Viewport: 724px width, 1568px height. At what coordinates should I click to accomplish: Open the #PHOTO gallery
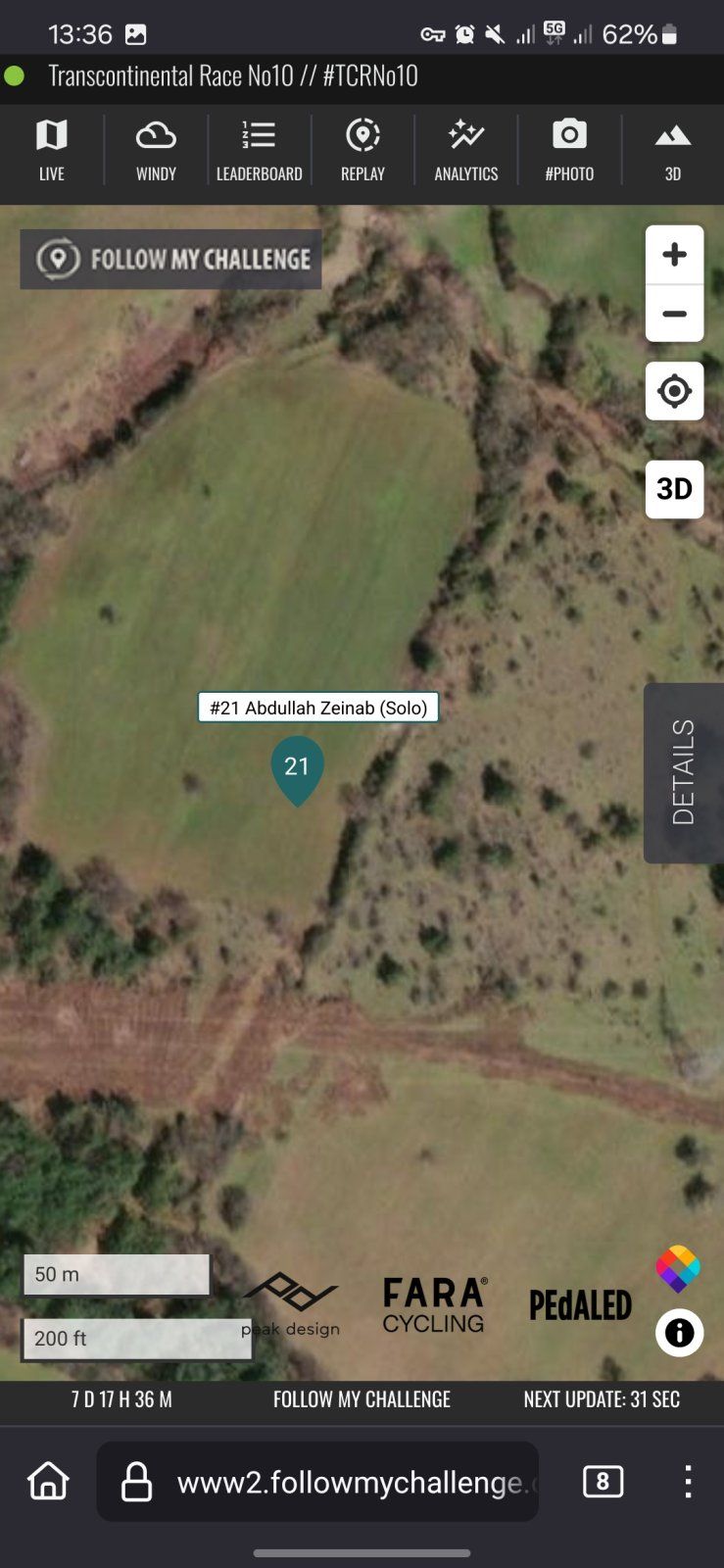click(x=569, y=150)
